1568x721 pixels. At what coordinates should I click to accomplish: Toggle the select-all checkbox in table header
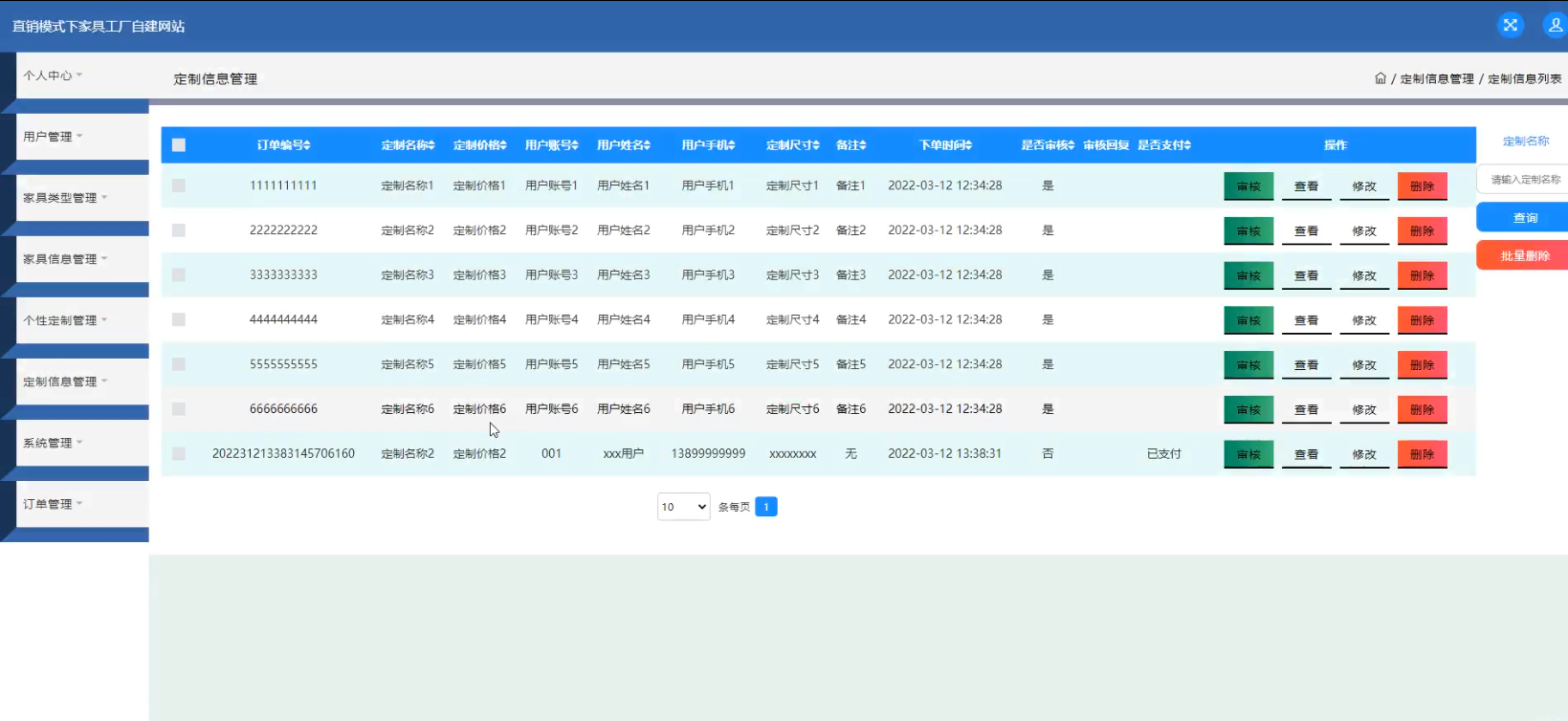179,145
